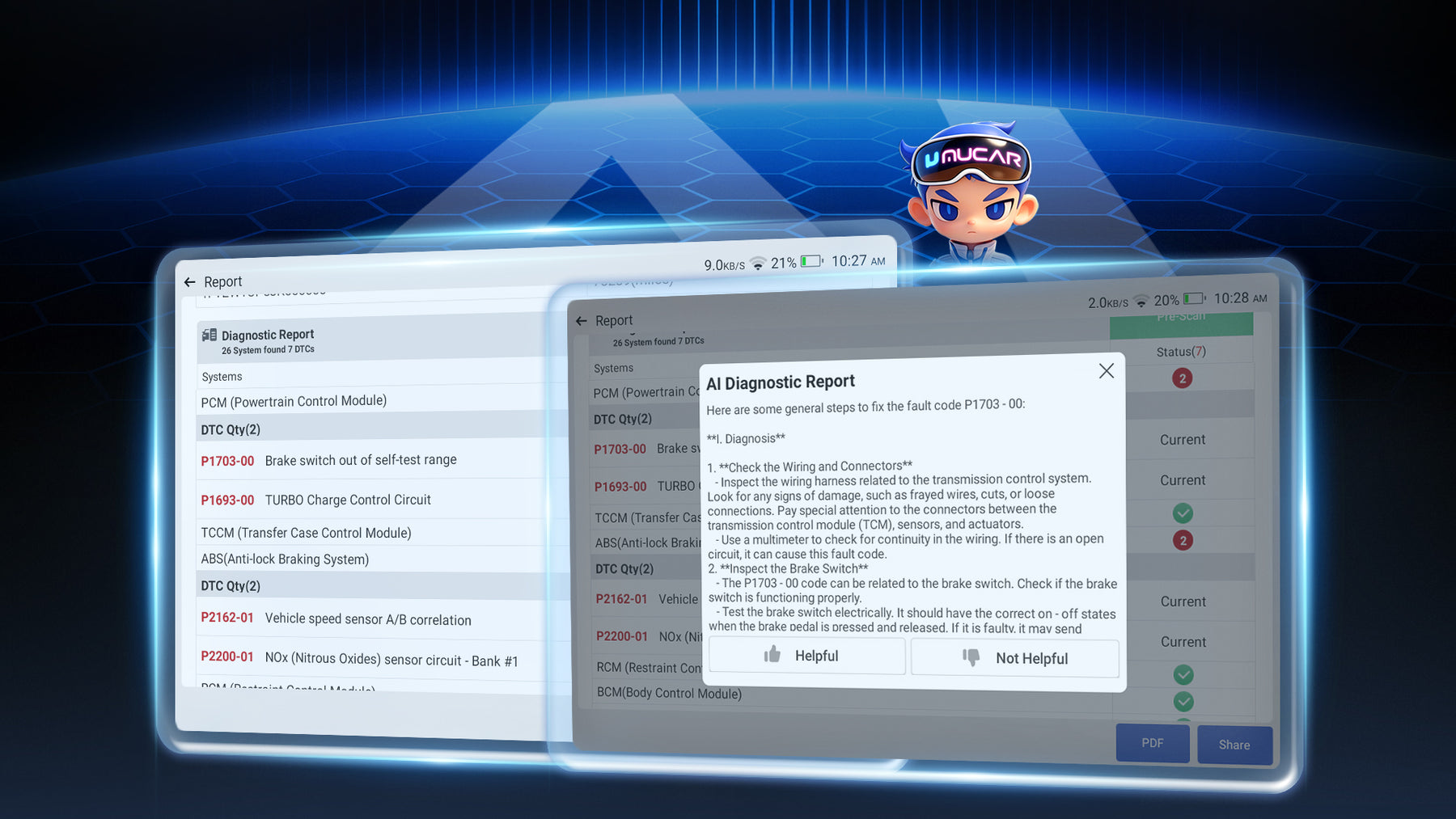
Task: Select the Status(7) column header
Action: (1181, 352)
